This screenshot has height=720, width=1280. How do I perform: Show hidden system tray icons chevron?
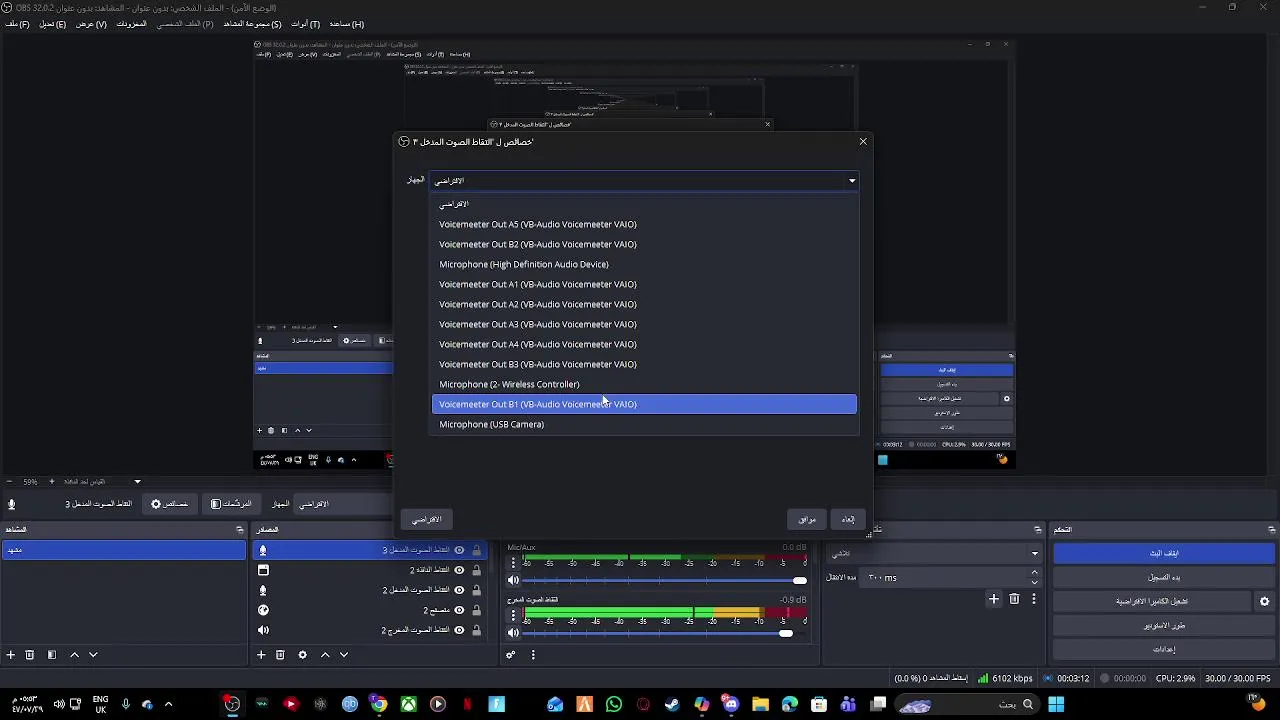tap(168, 704)
